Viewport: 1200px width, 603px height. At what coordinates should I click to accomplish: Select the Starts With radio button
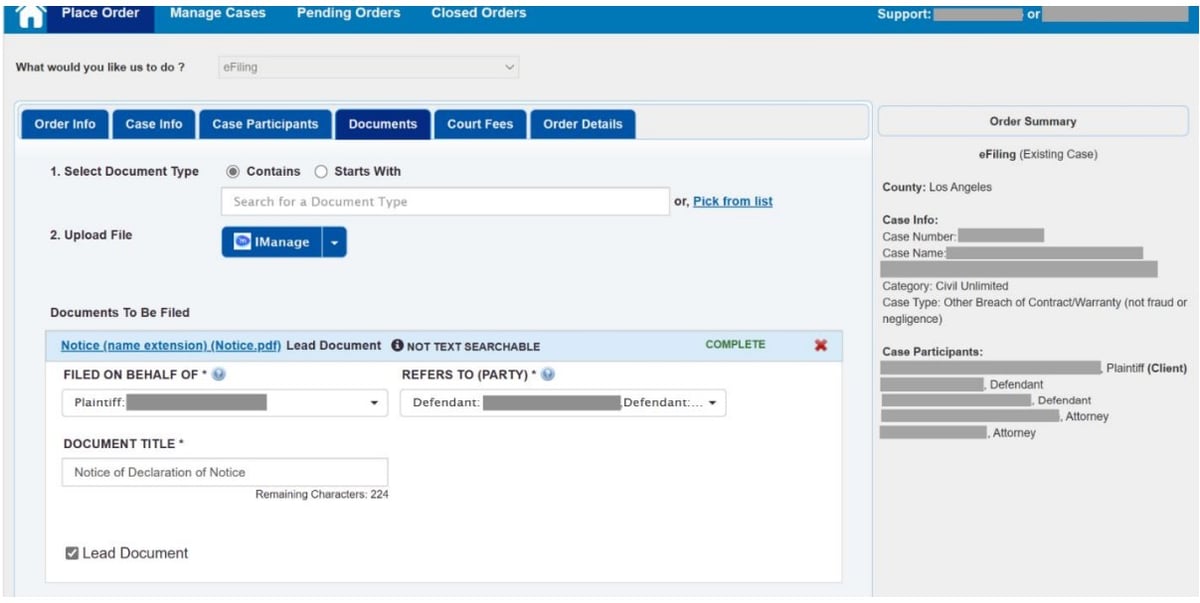(320, 171)
